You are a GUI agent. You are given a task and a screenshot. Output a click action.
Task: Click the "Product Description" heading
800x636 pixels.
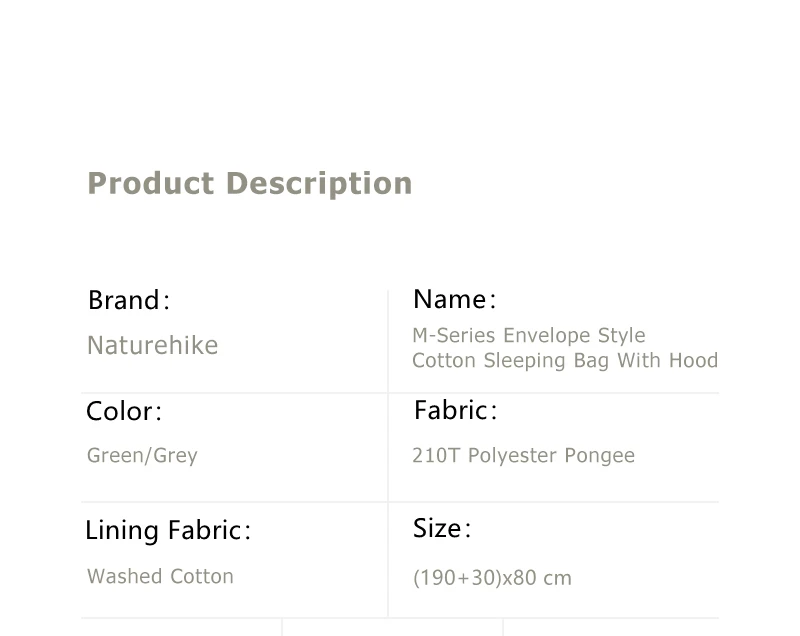(x=250, y=184)
